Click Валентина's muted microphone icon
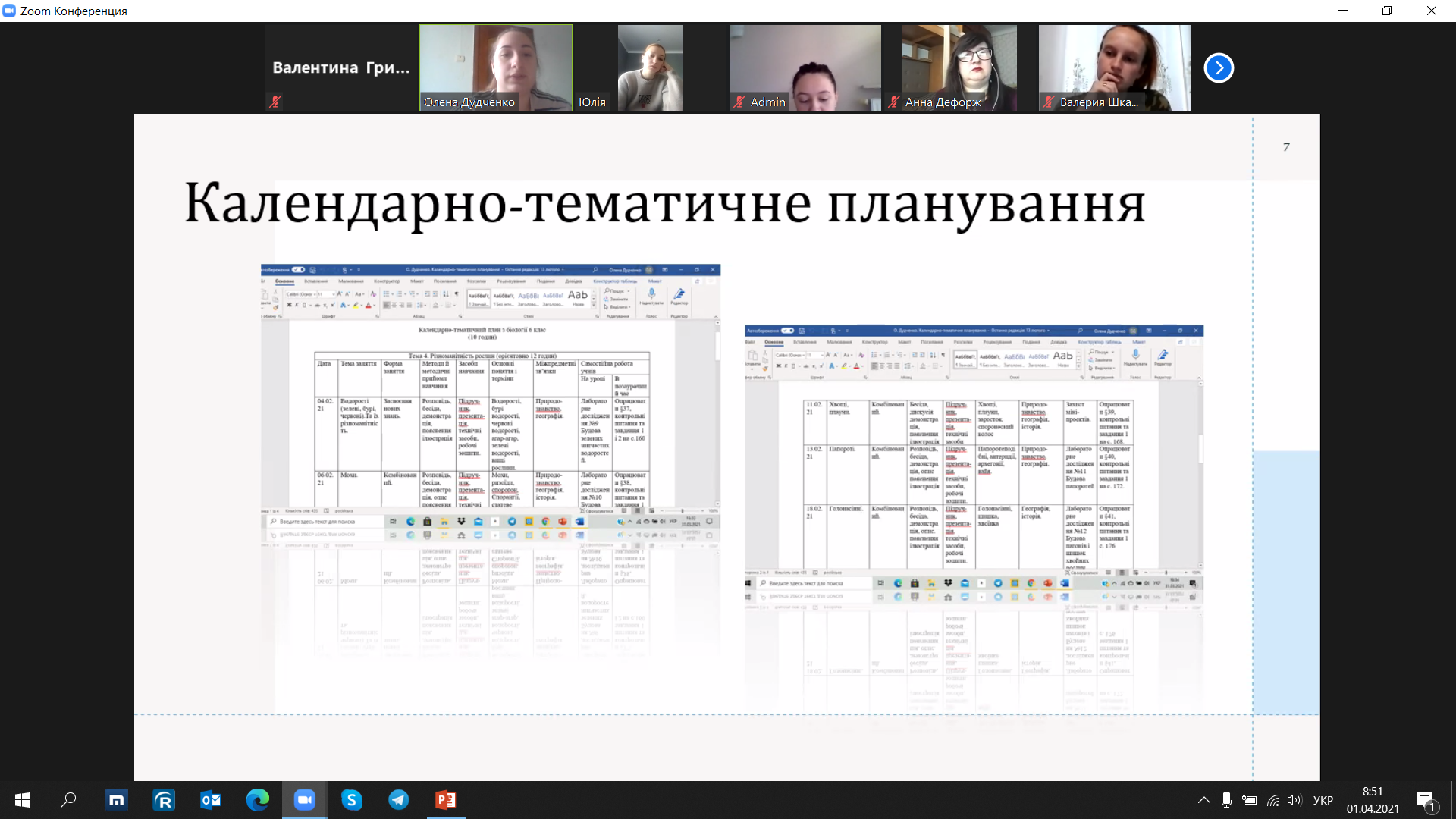This screenshot has width=1456, height=819. [275, 101]
